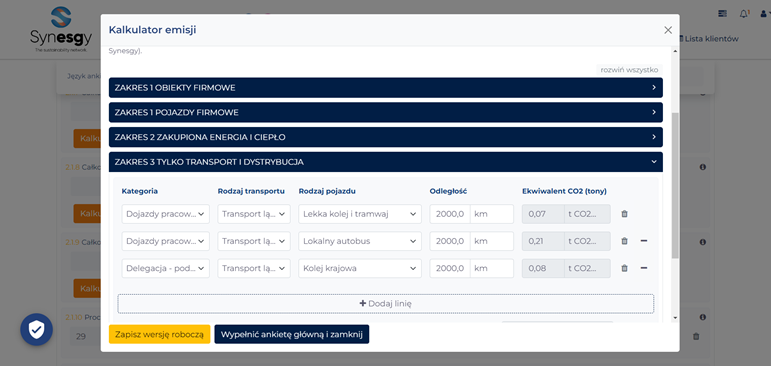This screenshot has width=771, height=366.
Task: Click Dodaj linię to add row
Action: (386, 304)
